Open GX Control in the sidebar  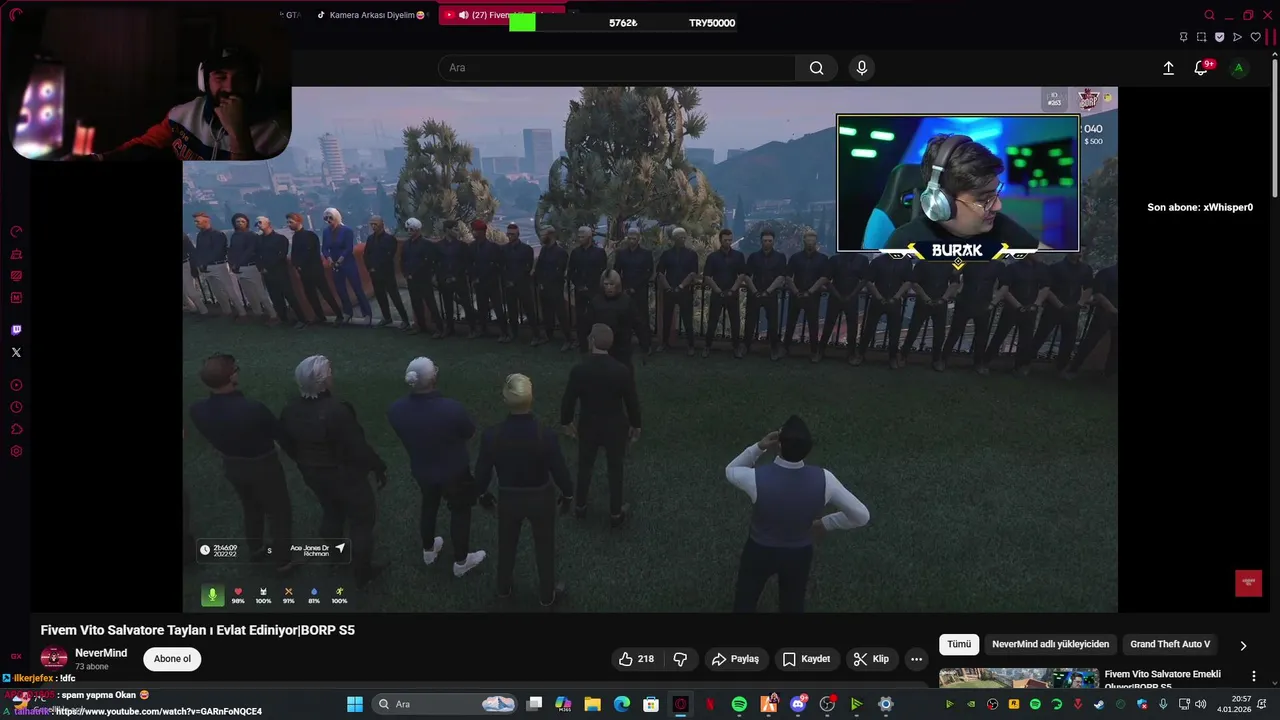(x=16, y=232)
